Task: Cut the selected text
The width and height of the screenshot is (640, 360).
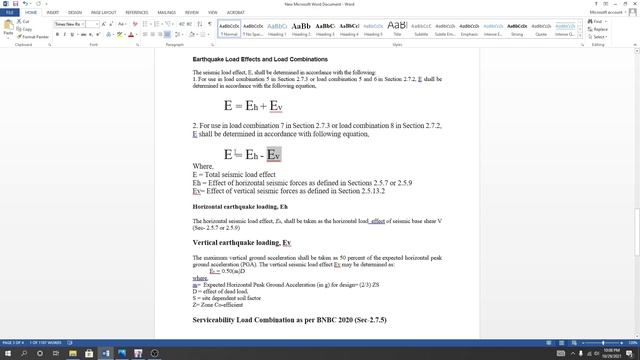Action: tap(23, 21)
